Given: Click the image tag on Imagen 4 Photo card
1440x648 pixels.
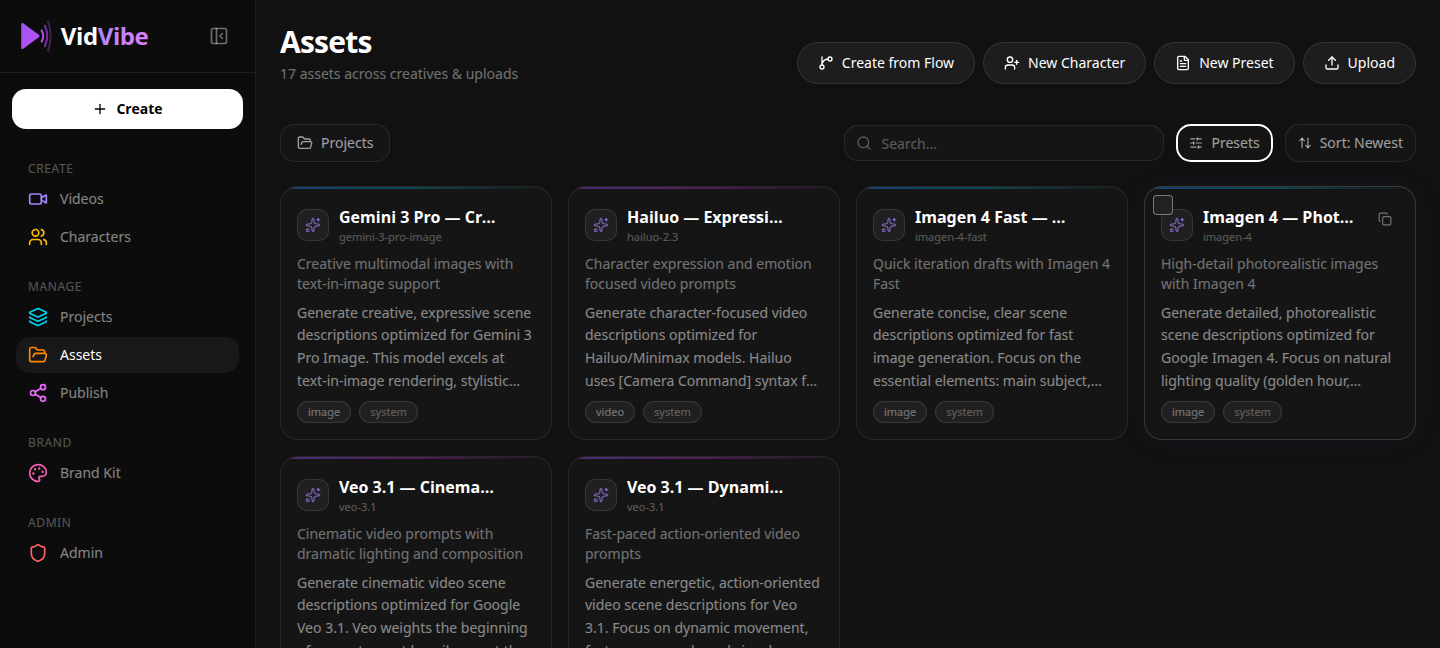Looking at the screenshot, I should click(1188, 412).
